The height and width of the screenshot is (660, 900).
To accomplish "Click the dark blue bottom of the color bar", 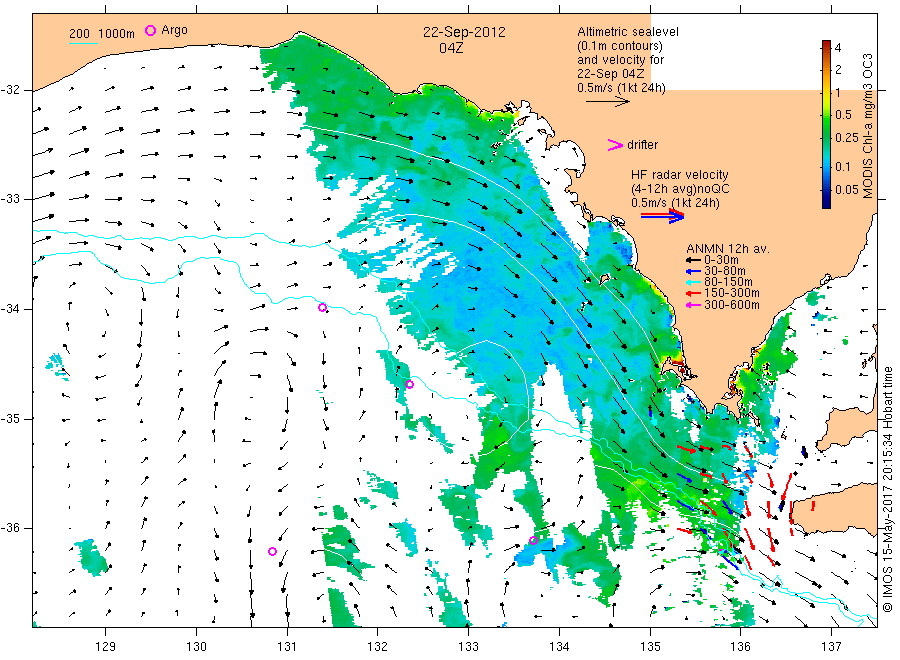I will pos(826,203).
